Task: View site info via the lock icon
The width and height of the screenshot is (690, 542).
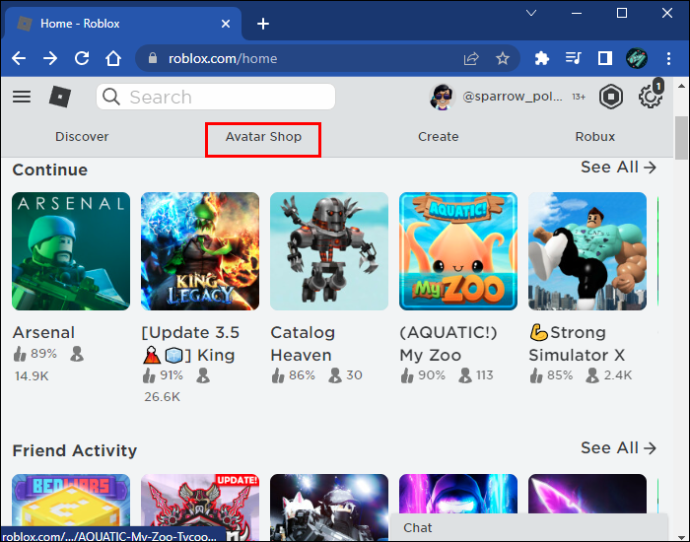Action: pyautogui.click(x=153, y=58)
